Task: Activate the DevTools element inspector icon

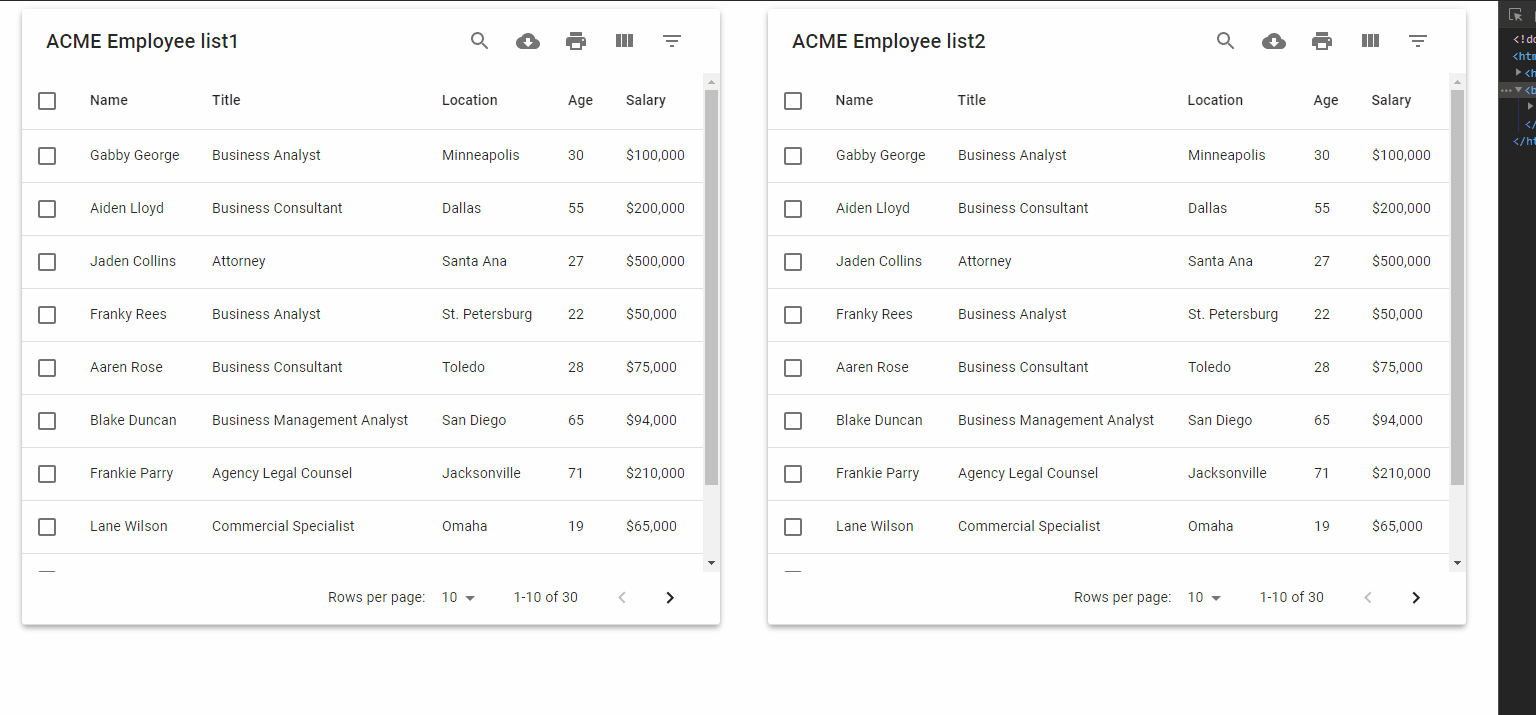Action: (x=1516, y=14)
